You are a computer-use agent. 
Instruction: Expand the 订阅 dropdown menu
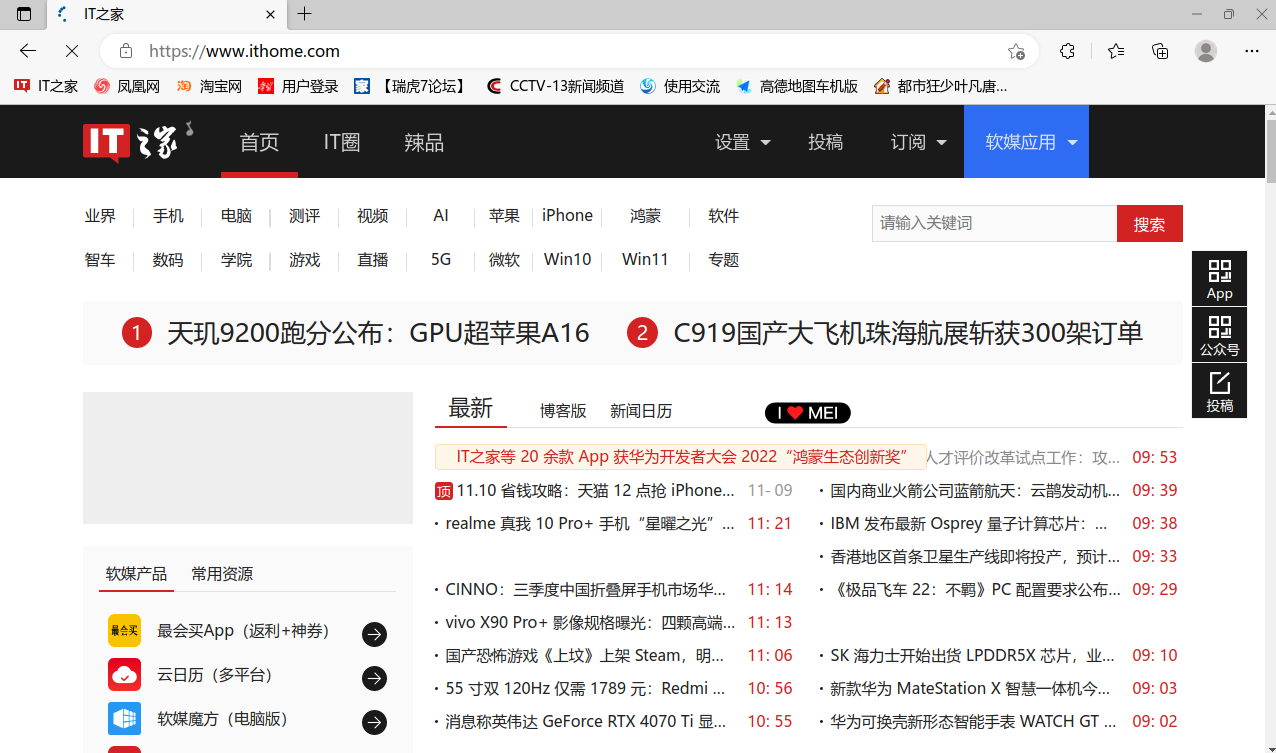[918, 142]
